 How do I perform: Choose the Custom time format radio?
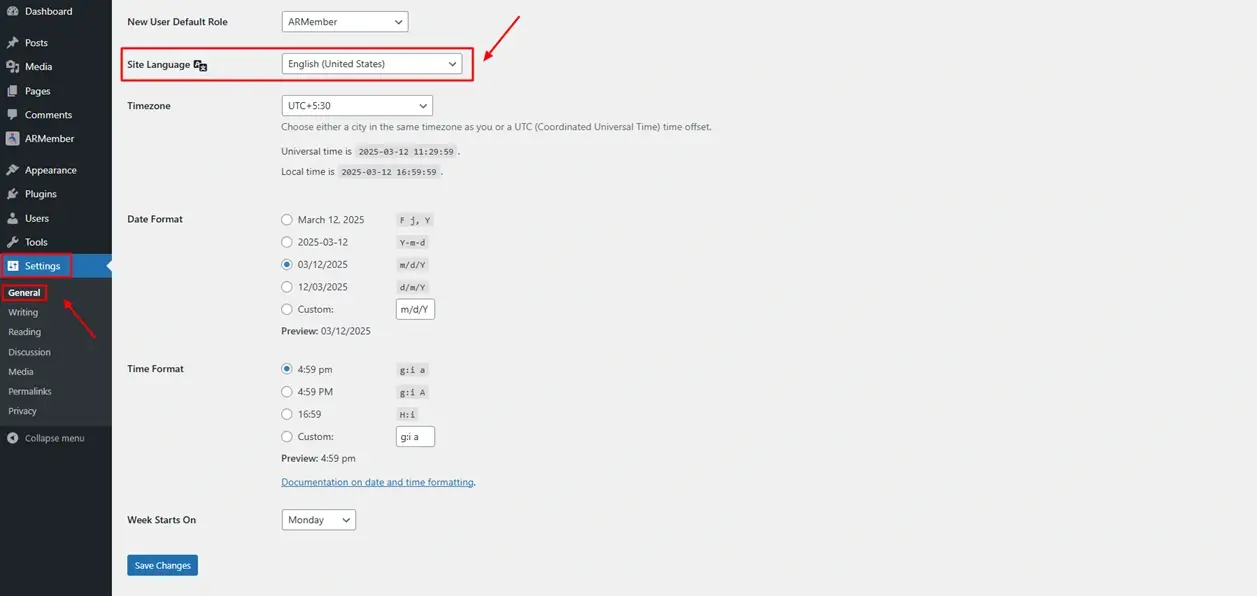click(287, 437)
